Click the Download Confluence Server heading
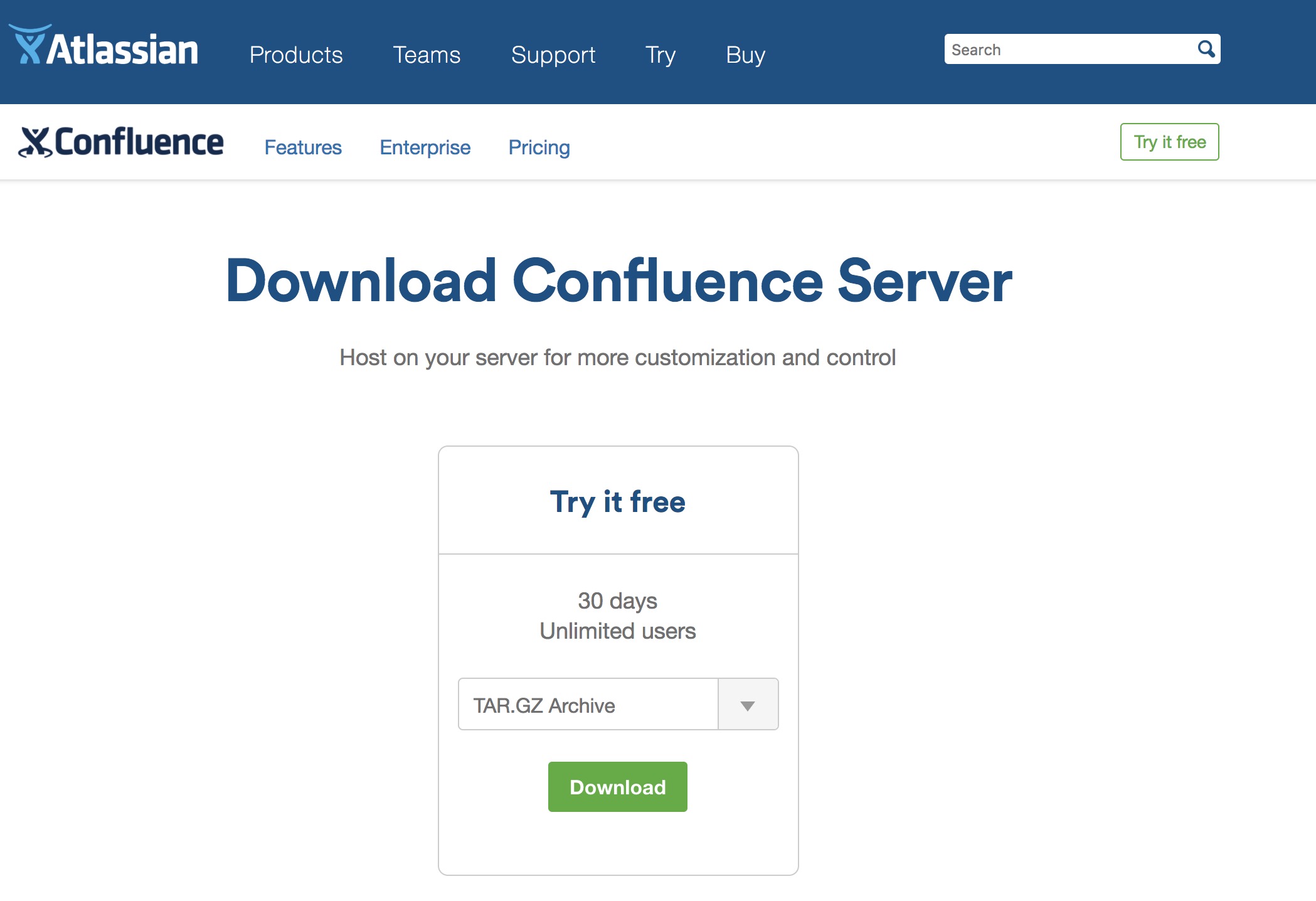1316x901 pixels. (618, 281)
